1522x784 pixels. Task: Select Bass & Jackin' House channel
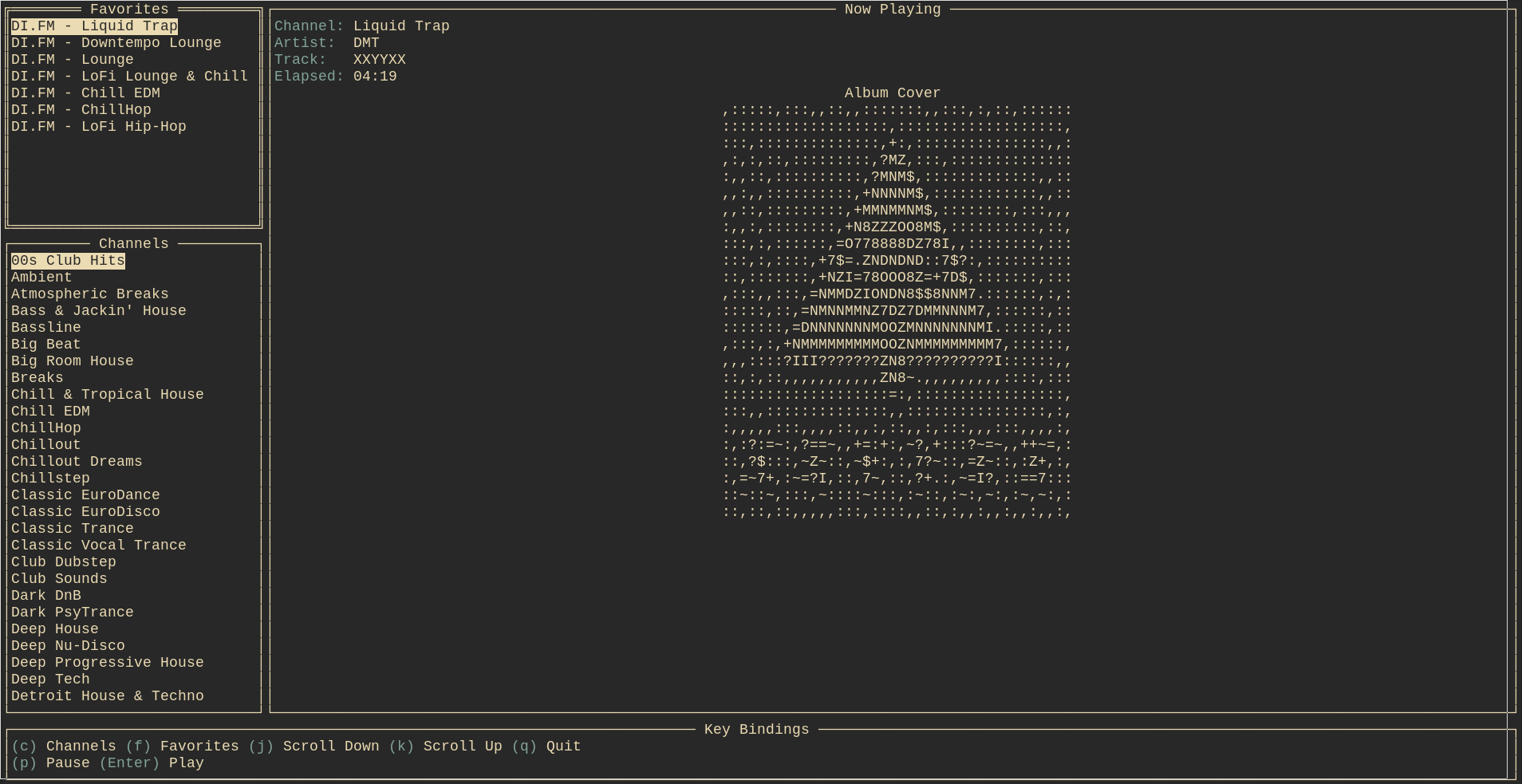pyautogui.click(x=99, y=310)
